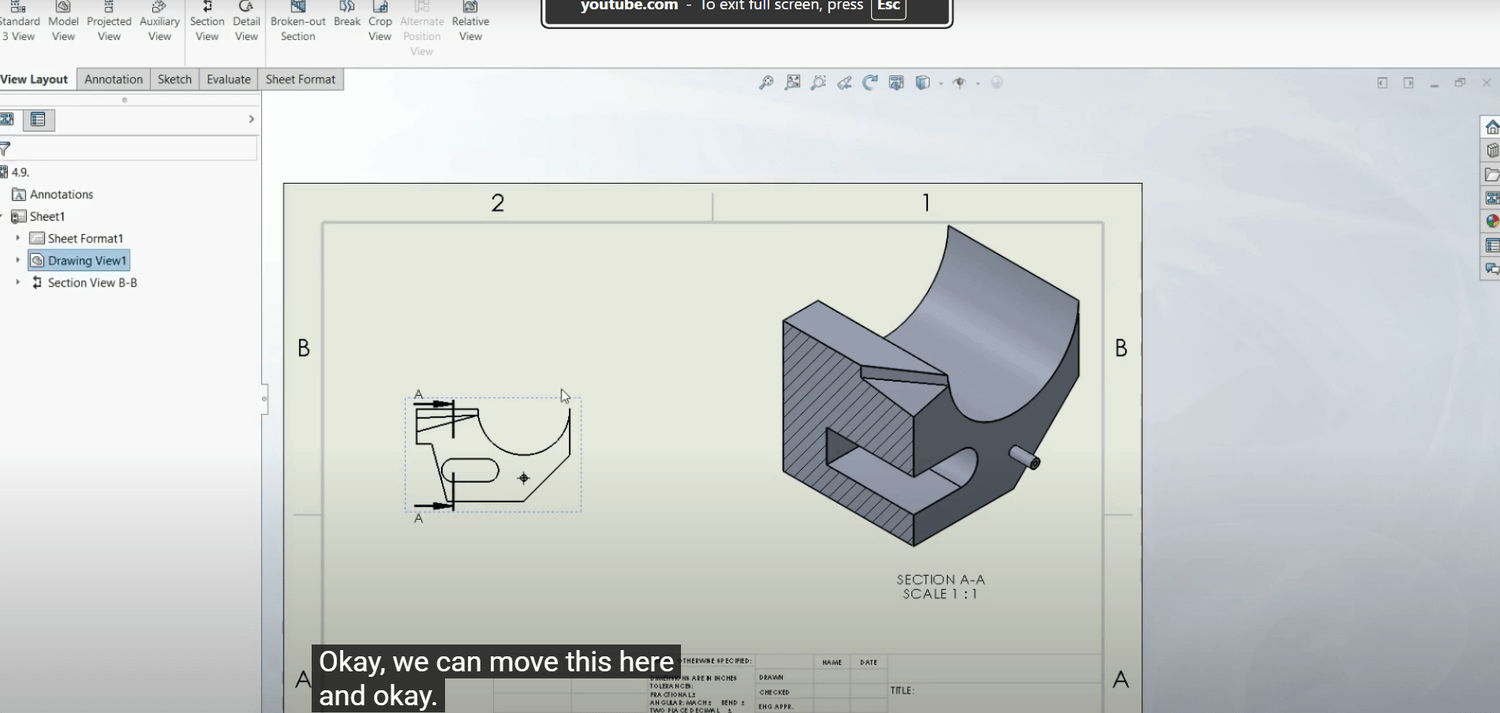Image resolution: width=1500 pixels, height=713 pixels.
Task: Open the Sheet Format tab
Action: 300,79
